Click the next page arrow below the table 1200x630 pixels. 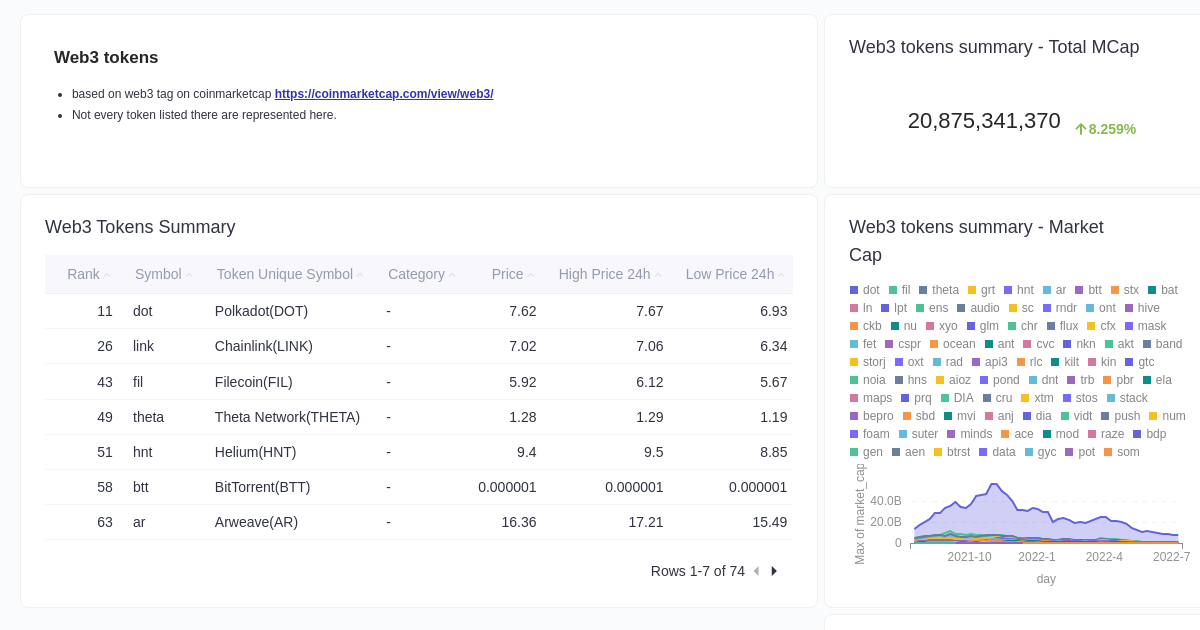(x=774, y=571)
